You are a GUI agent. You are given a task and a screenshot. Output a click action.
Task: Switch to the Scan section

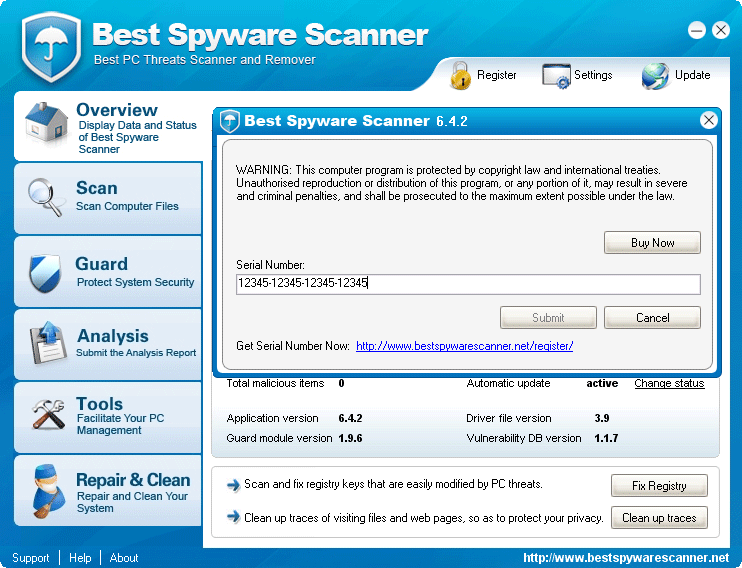[108, 198]
